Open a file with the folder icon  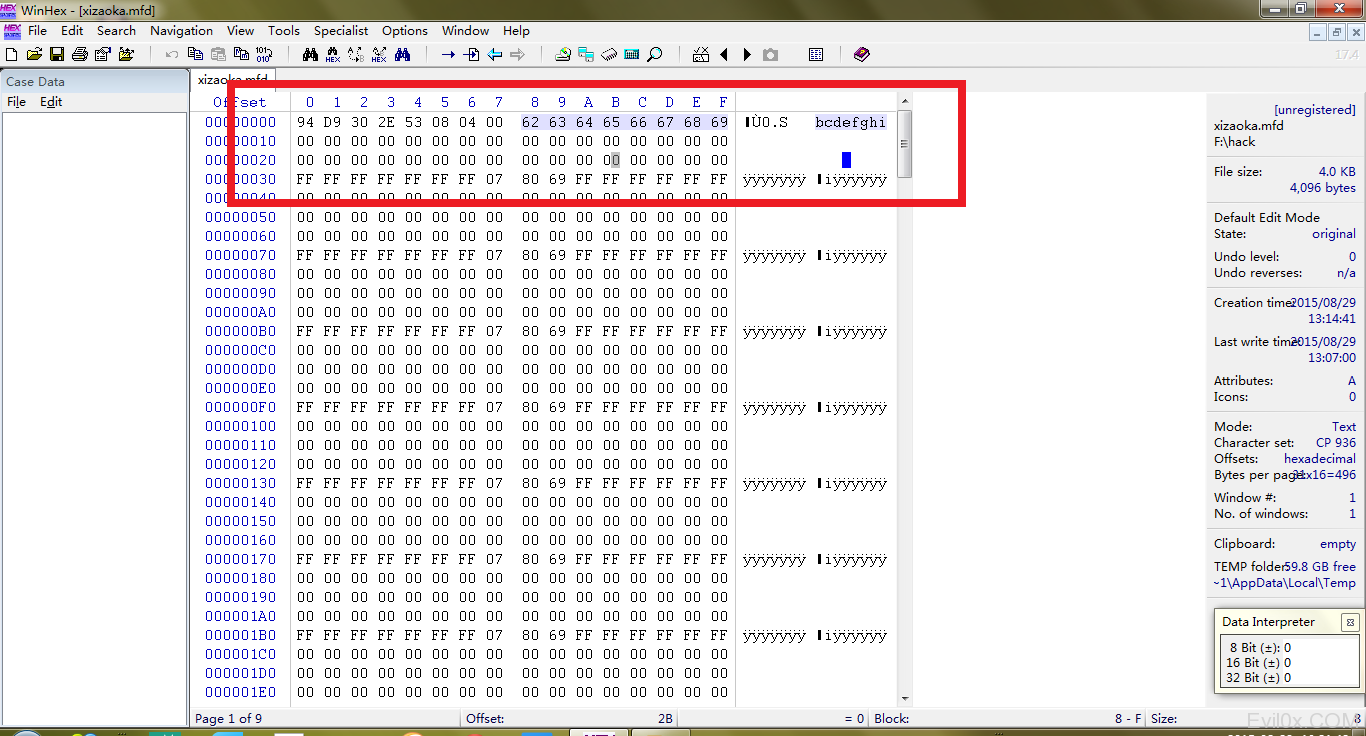tap(34, 54)
